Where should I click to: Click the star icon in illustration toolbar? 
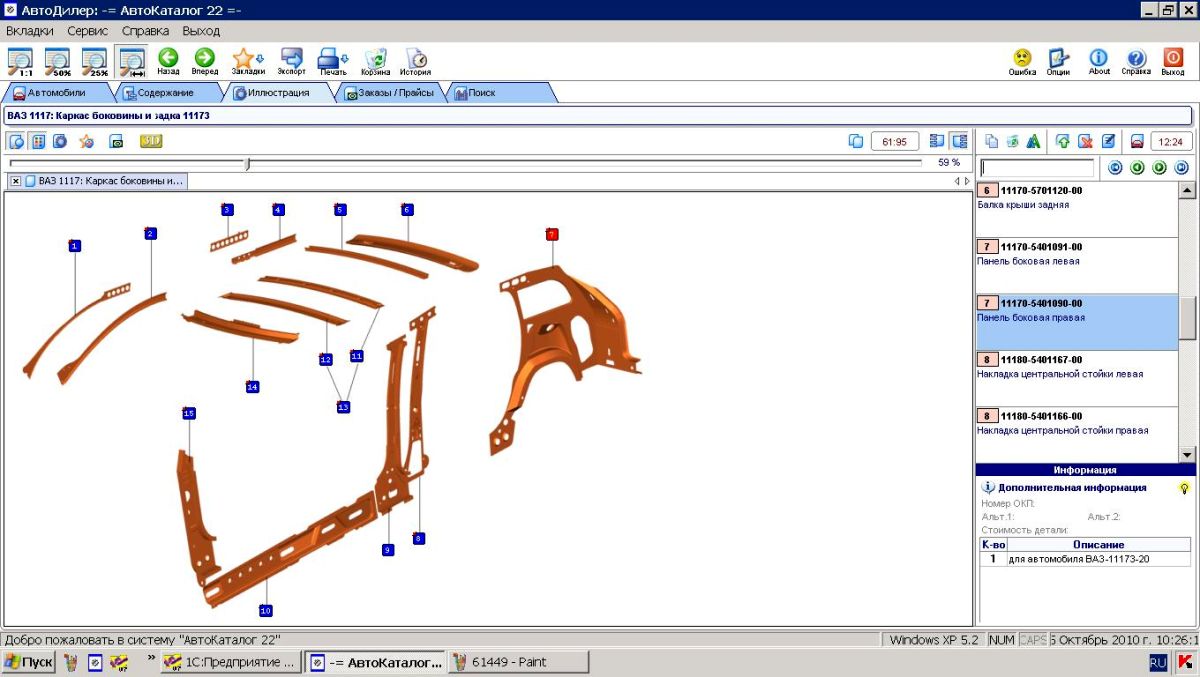87,141
